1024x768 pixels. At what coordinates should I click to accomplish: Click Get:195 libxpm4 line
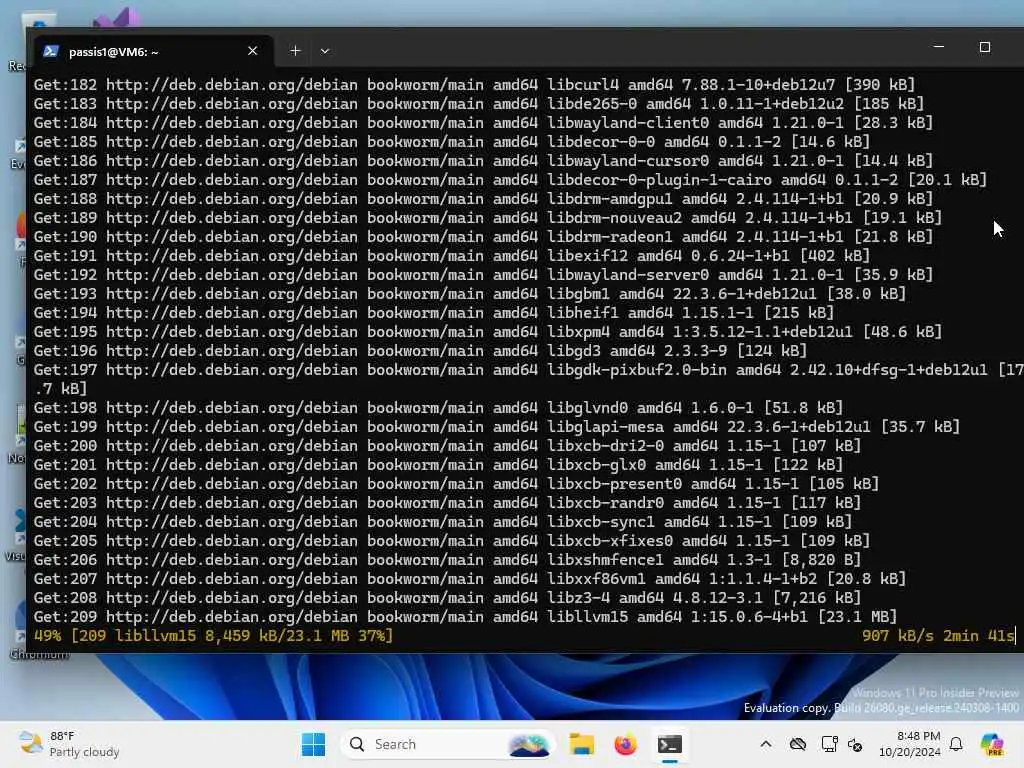(488, 332)
